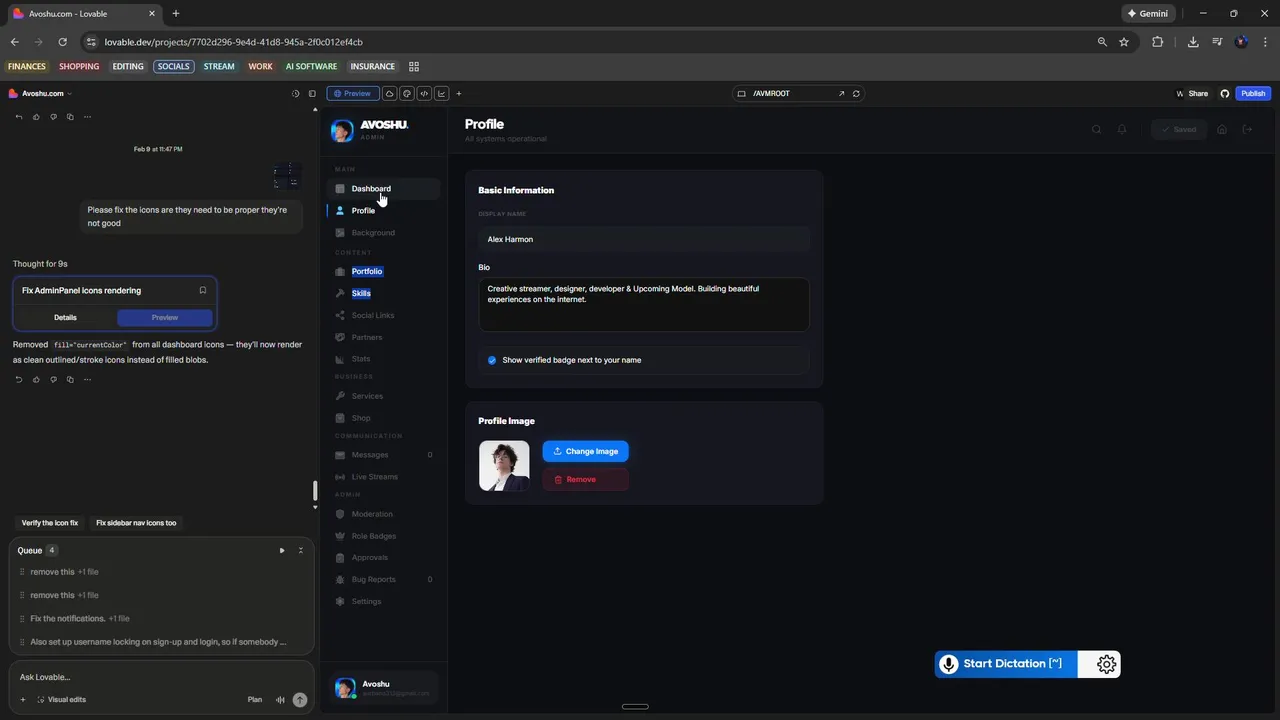This screenshot has width=1280, height=720.
Task: Click Fix sidebar nav icons too suggestion
Action: 136,523
